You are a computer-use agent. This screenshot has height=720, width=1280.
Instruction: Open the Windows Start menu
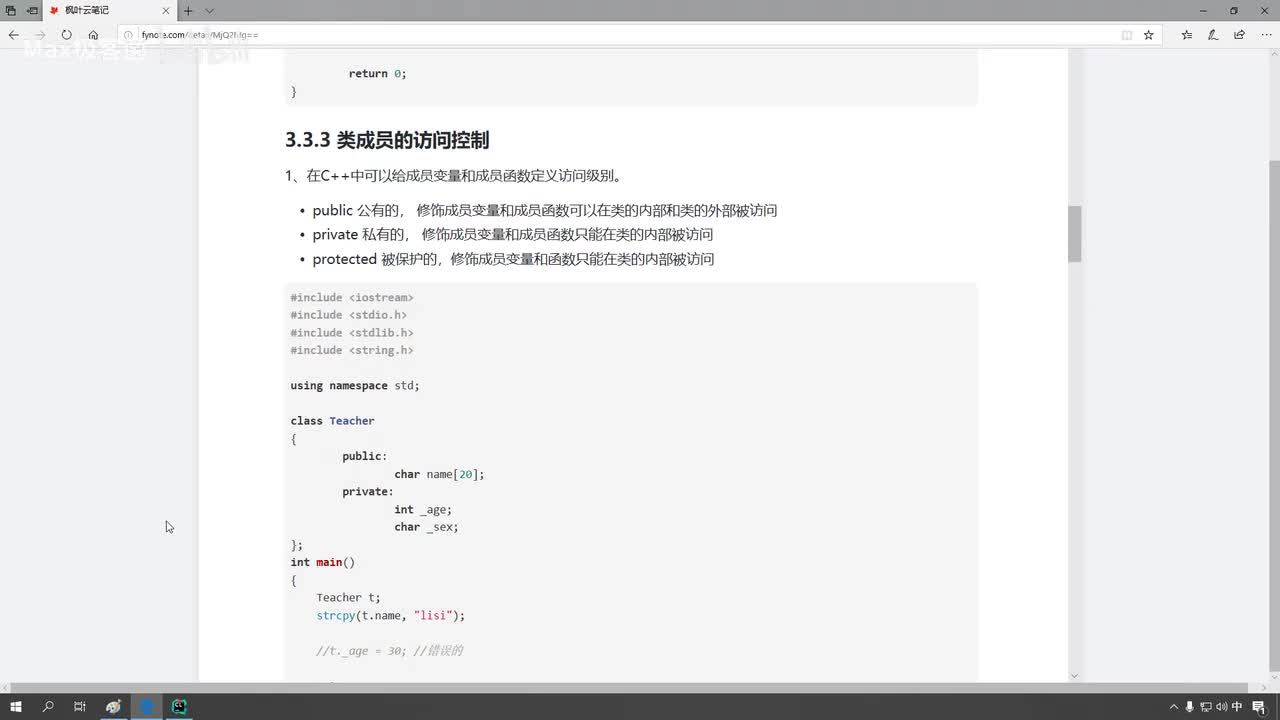click(x=16, y=706)
